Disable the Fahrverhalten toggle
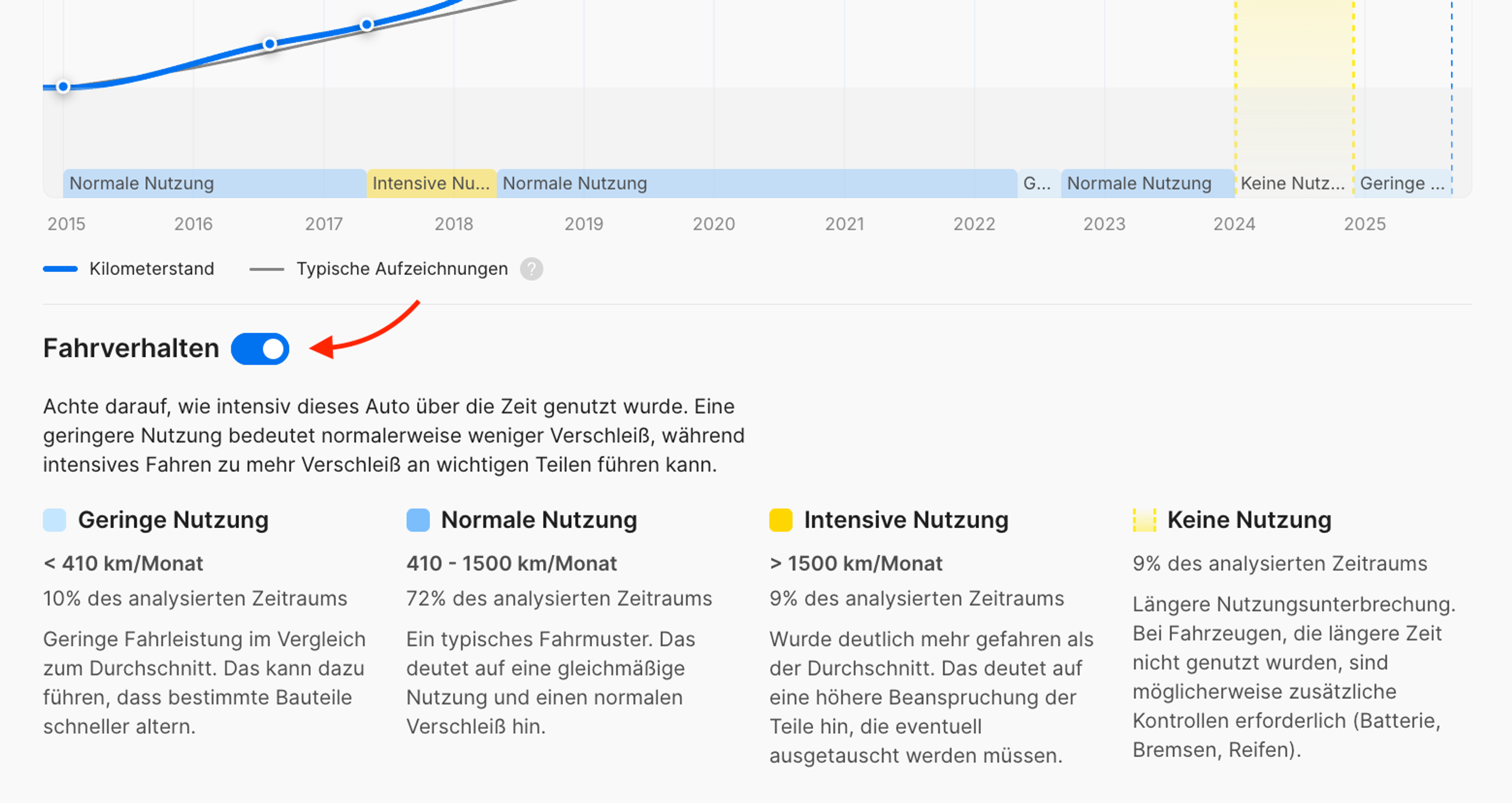 tap(260, 348)
